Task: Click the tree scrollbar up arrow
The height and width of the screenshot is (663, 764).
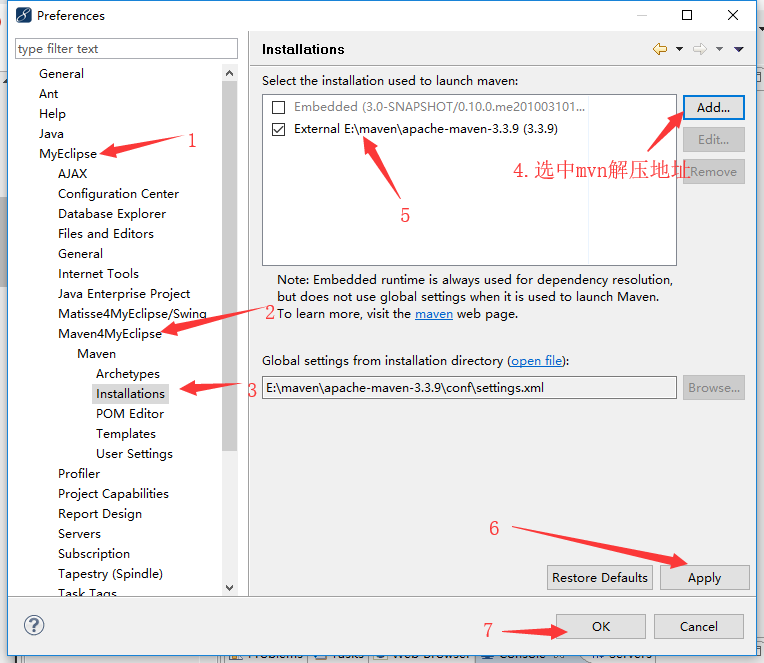Action: pos(229,73)
